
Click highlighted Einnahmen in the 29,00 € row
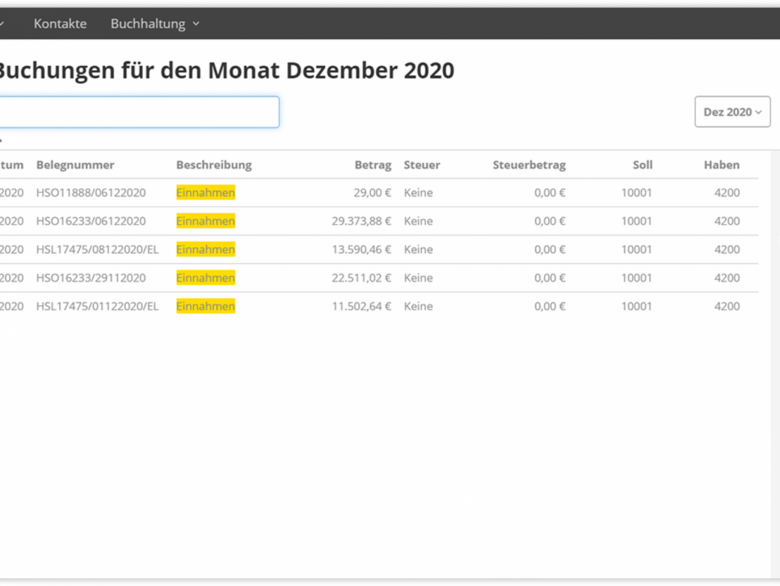(x=205, y=193)
